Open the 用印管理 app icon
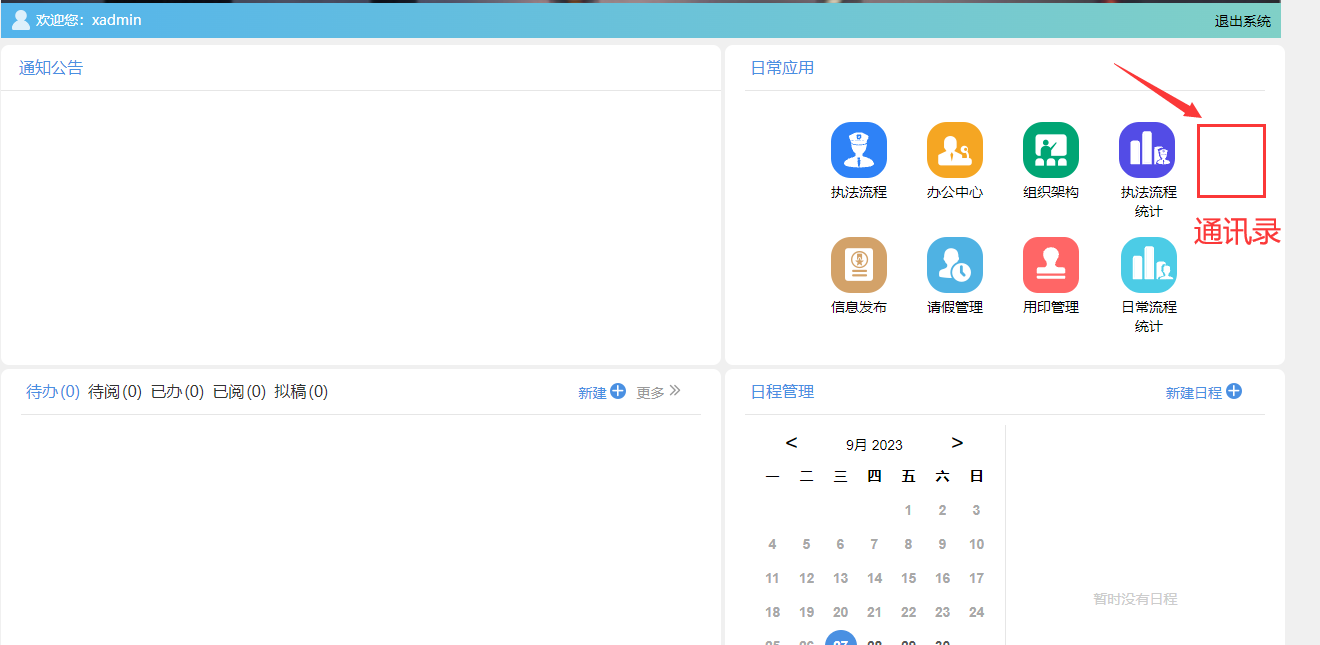Viewport: 1320px width, 645px height. [1050, 265]
